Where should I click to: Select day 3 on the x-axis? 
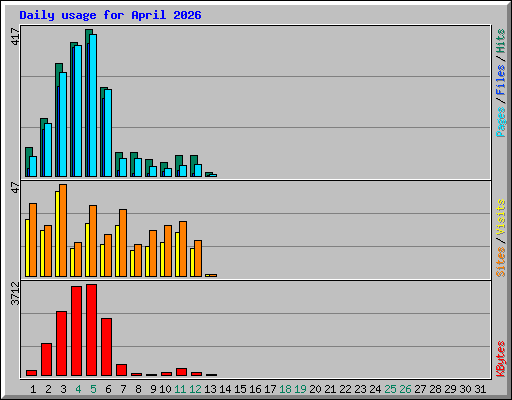[x=63, y=389]
